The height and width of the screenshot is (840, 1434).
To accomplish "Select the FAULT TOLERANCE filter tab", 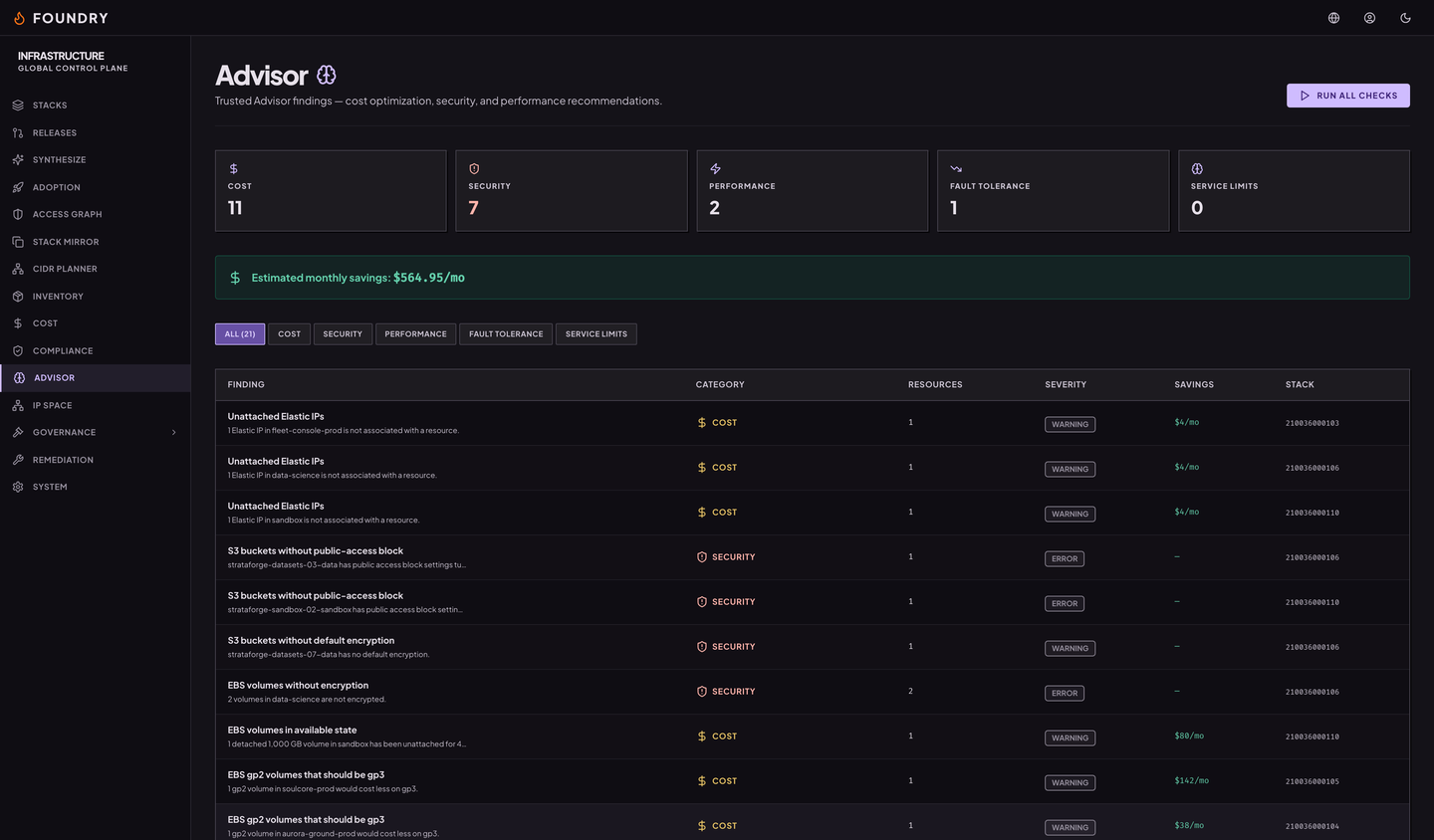I will (x=506, y=334).
